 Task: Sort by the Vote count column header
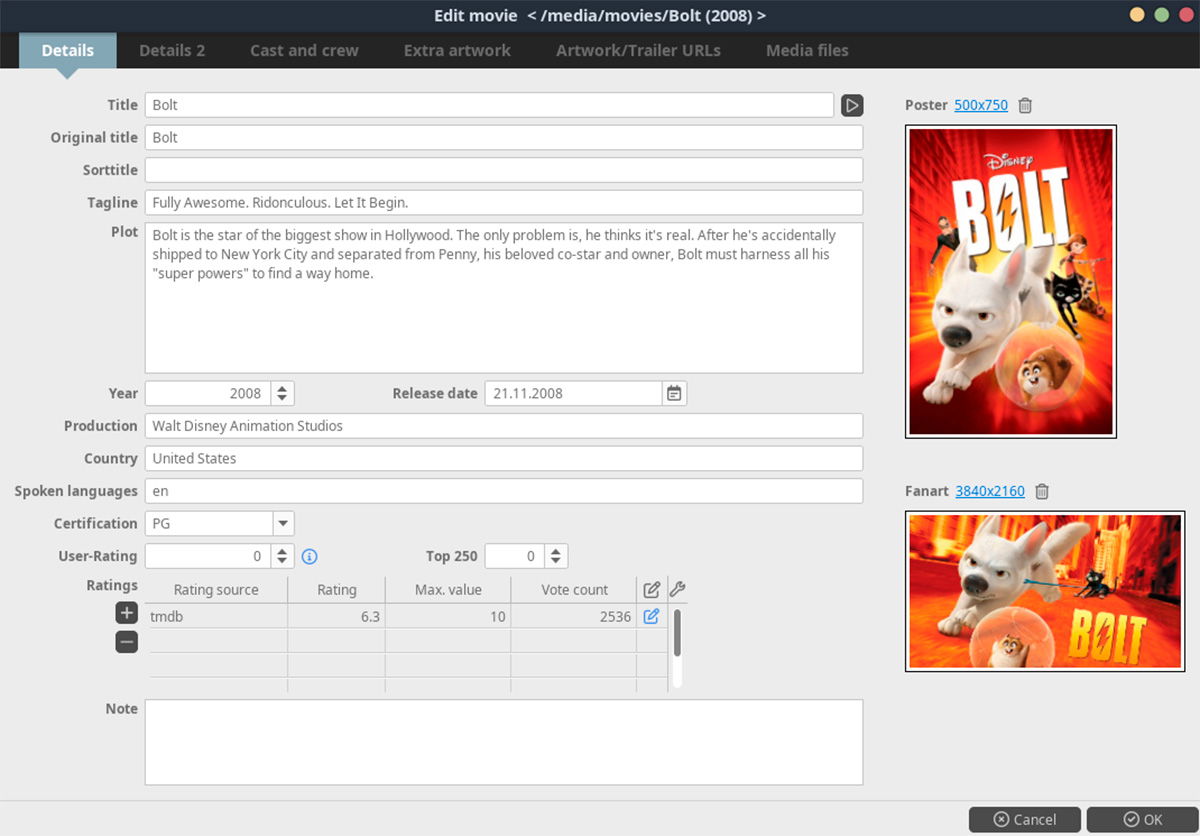pos(574,590)
